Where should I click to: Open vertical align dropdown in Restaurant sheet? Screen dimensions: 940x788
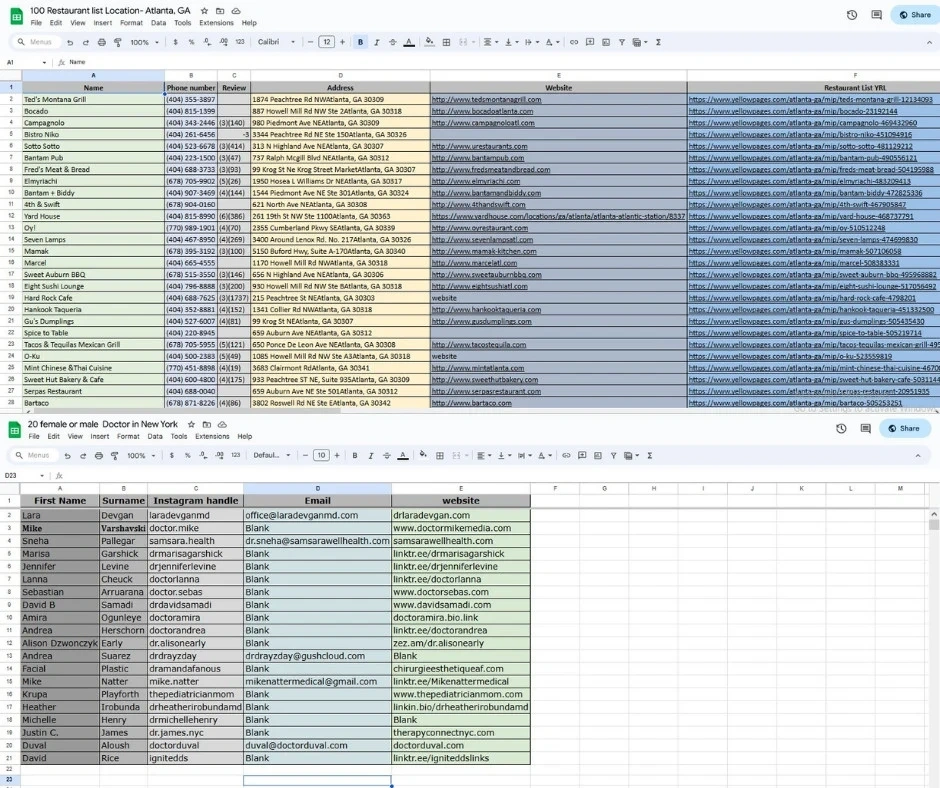click(x=511, y=42)
